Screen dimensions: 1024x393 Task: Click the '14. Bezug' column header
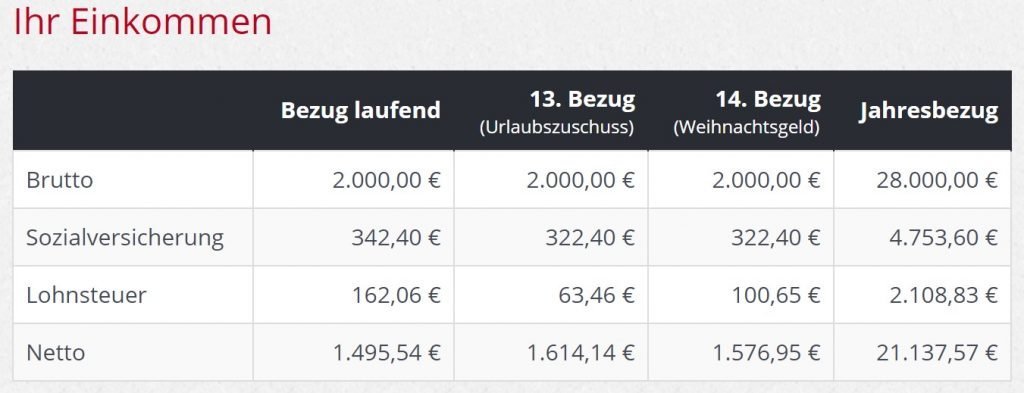coord(746,112)
